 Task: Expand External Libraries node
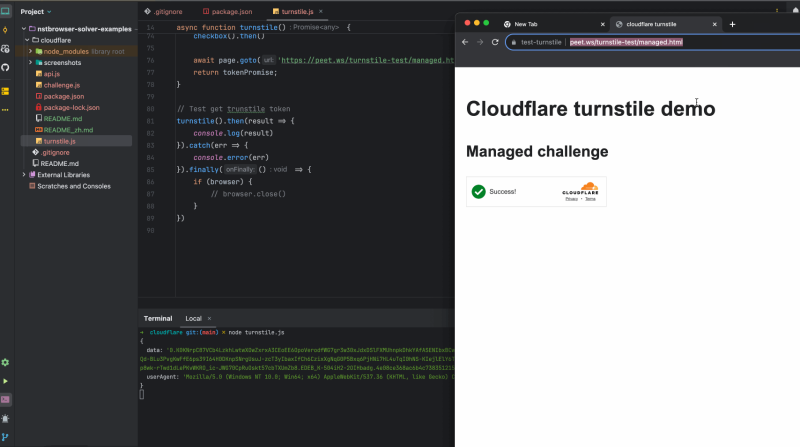pyautogui.click(x=24, y=175)
